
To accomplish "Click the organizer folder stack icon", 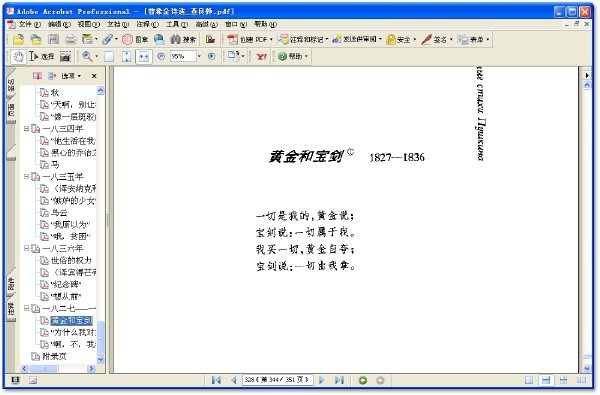I will pyautogui.click(x=36, y=39).
